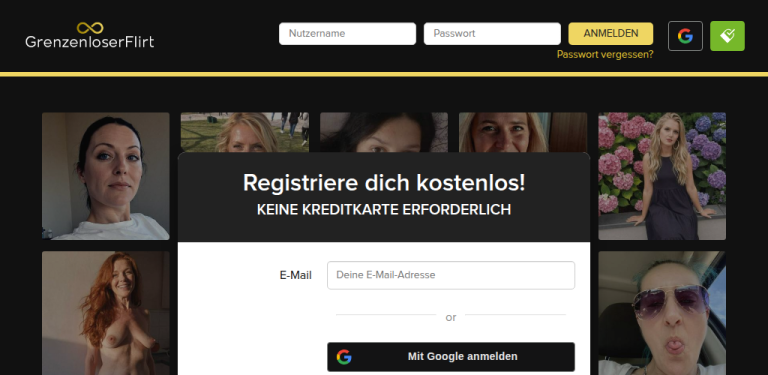Focus the Passwort input field
This screenshot has height=375, width=768.
click(x=492, y=34)
